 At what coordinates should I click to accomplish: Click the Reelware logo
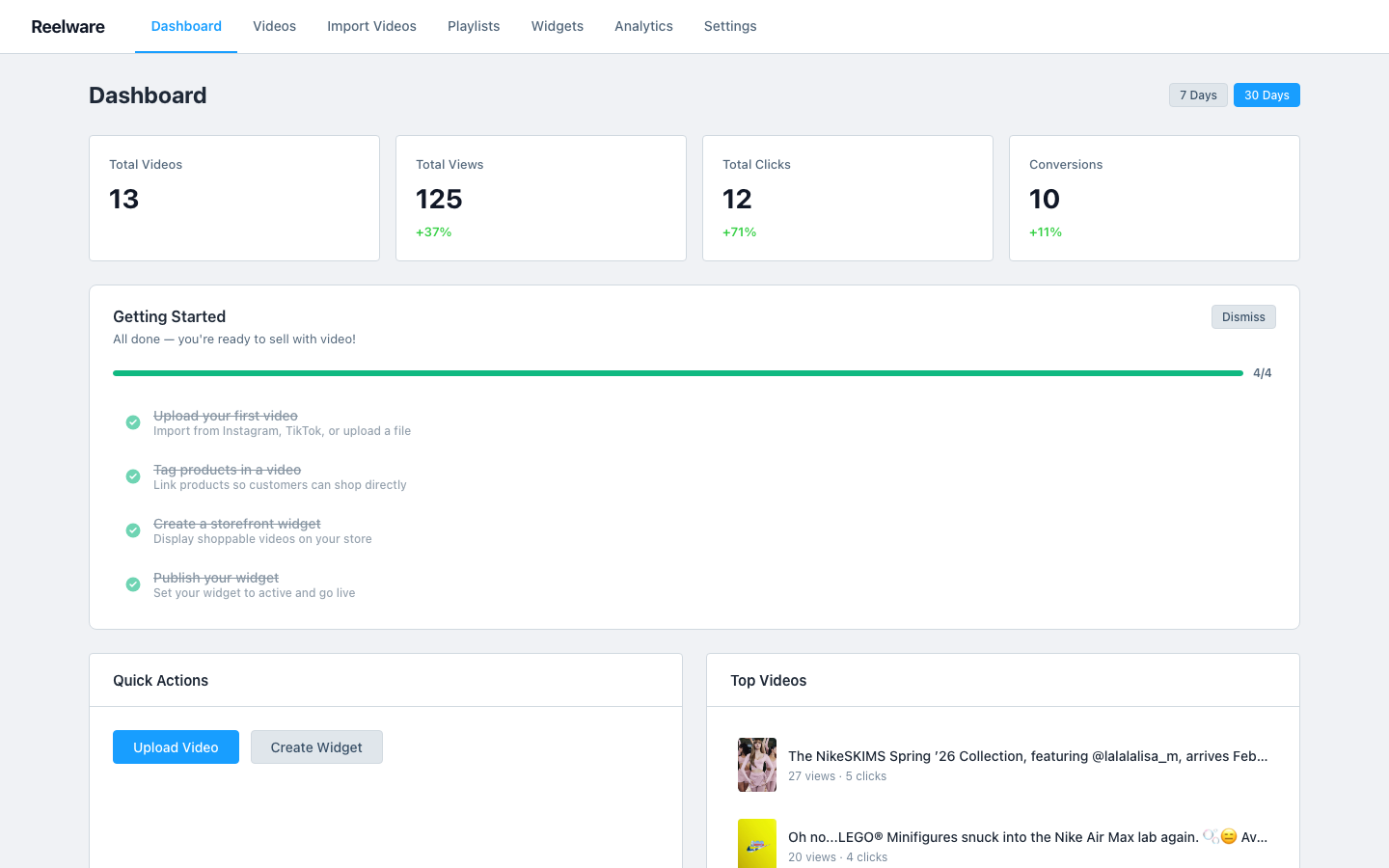(68, 26)
